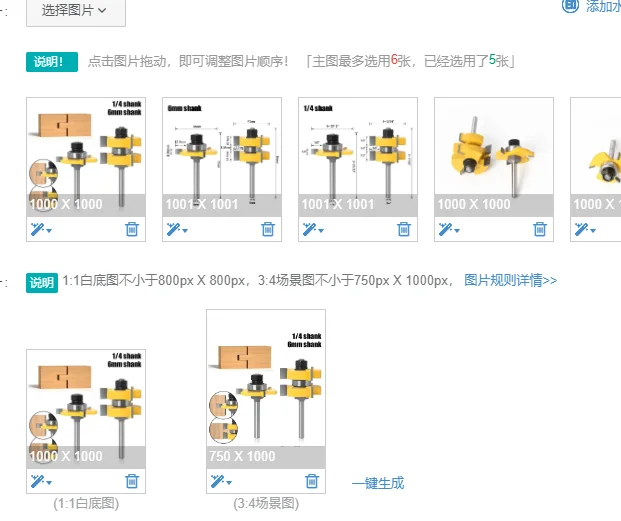This screenshot has height=521, width=621.
Task: Open magic wand edit tool on 3:4 scene image
Action: (217, 481)
